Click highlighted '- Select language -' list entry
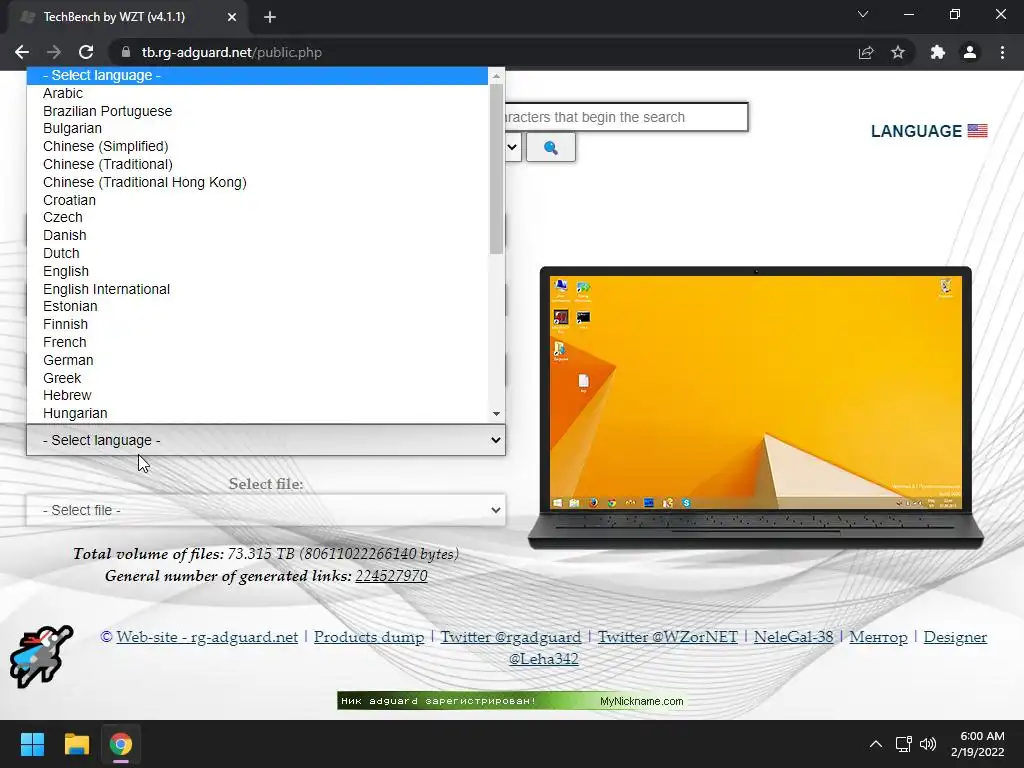This screenshot has width=1024, height=768. [257, 76]
